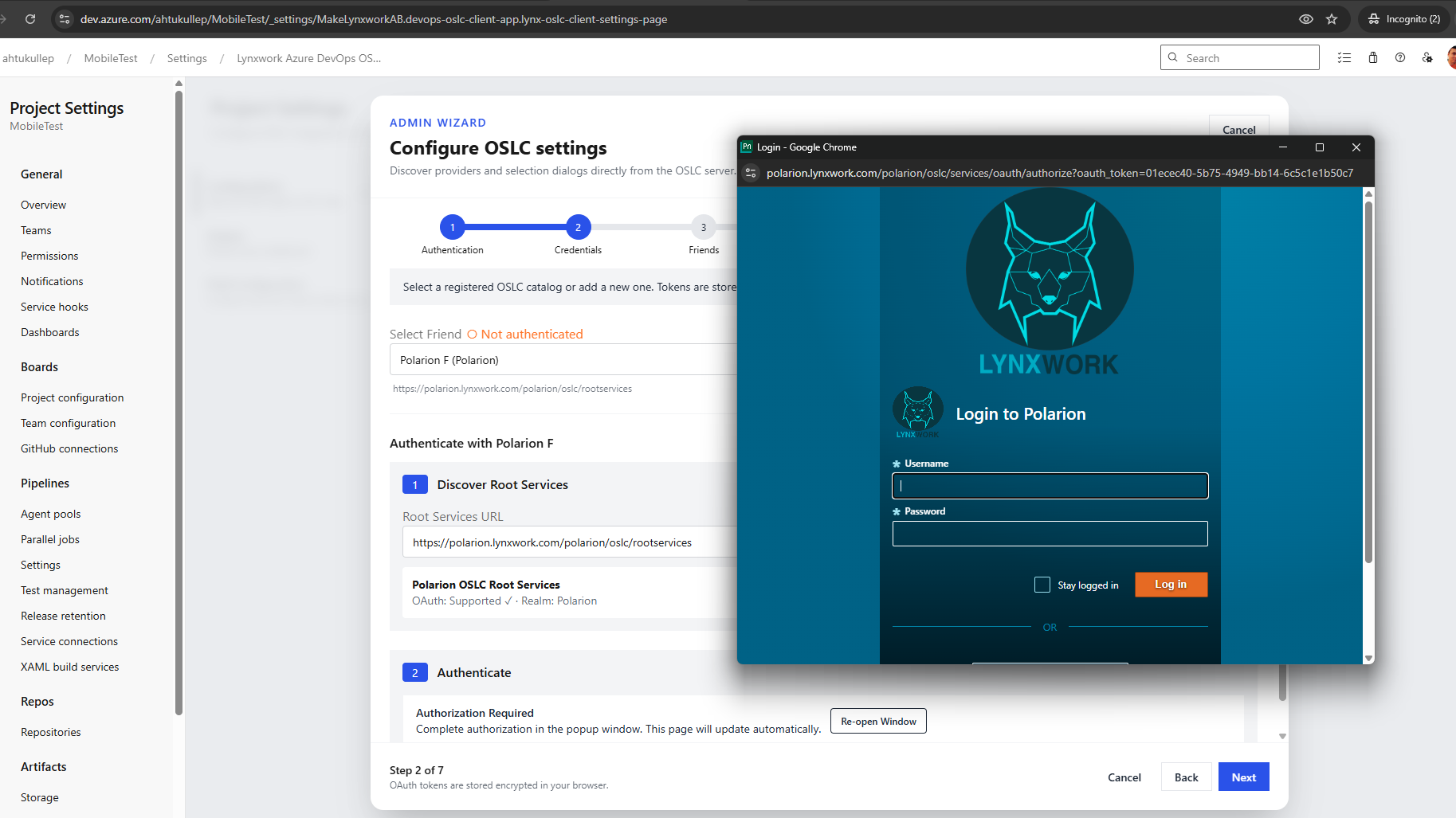Select Agent pools under Pipelines
This screenshot has width=1456, height=818.
tap(51, 514)
